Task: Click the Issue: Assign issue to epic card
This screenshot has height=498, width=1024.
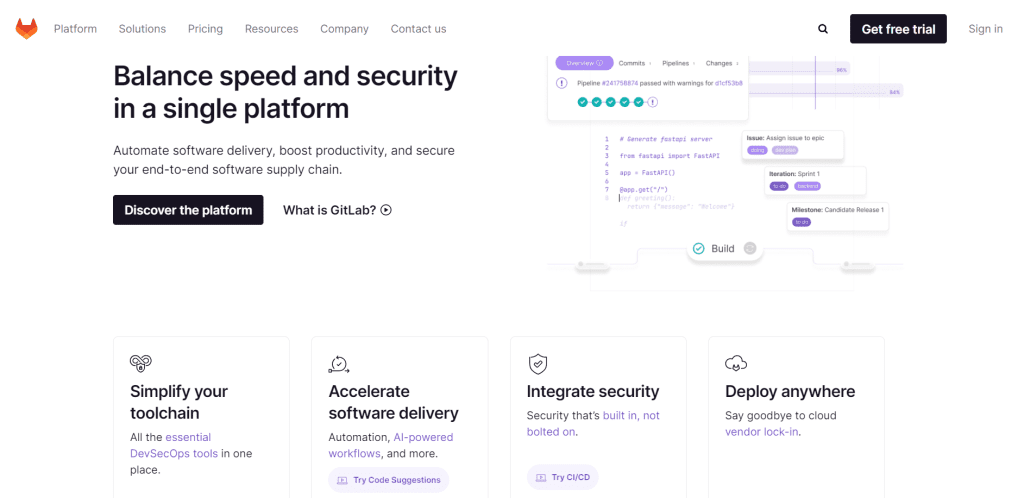Action: 793,145
